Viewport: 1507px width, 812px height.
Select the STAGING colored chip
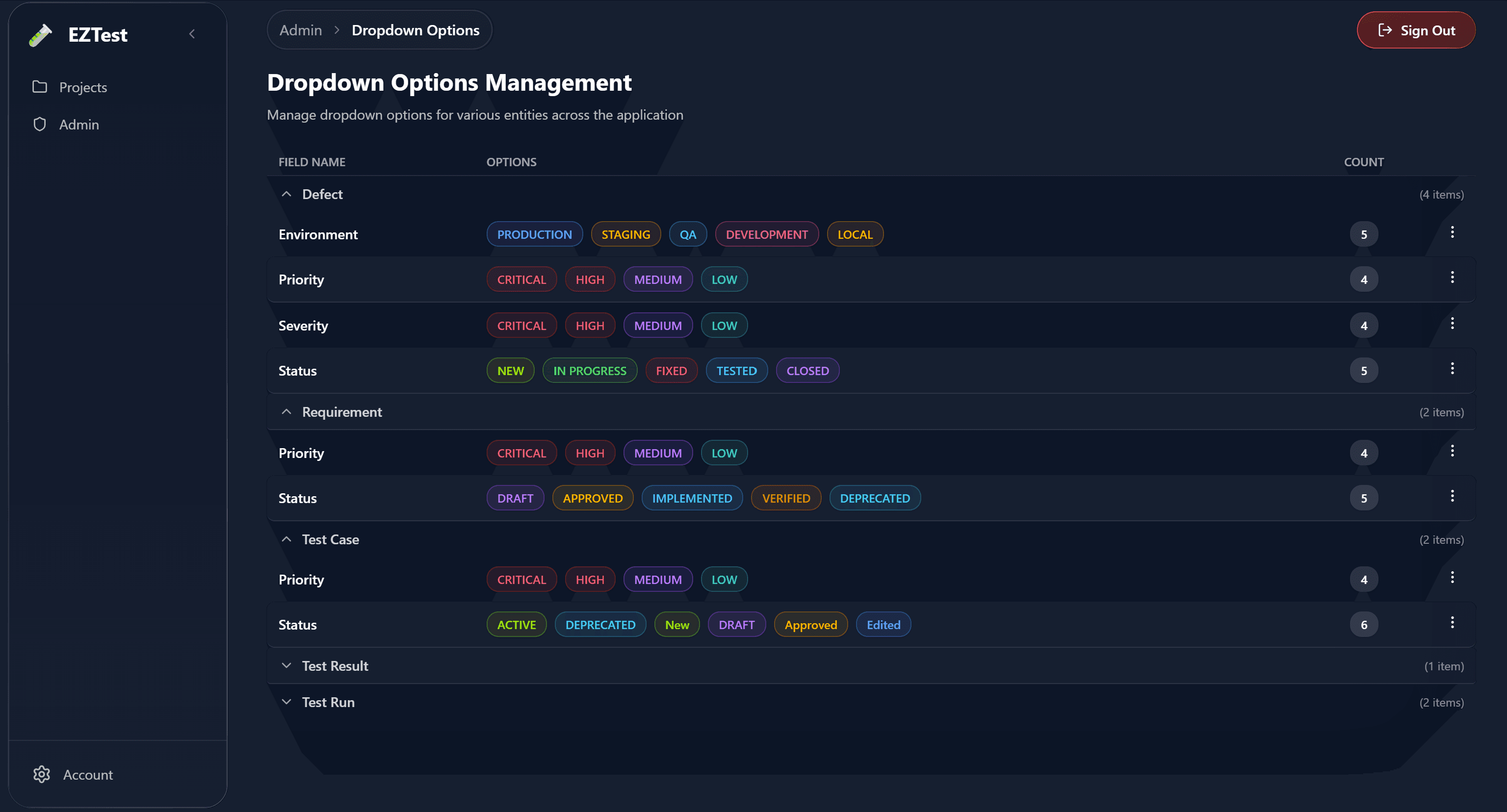pos(625,234)
